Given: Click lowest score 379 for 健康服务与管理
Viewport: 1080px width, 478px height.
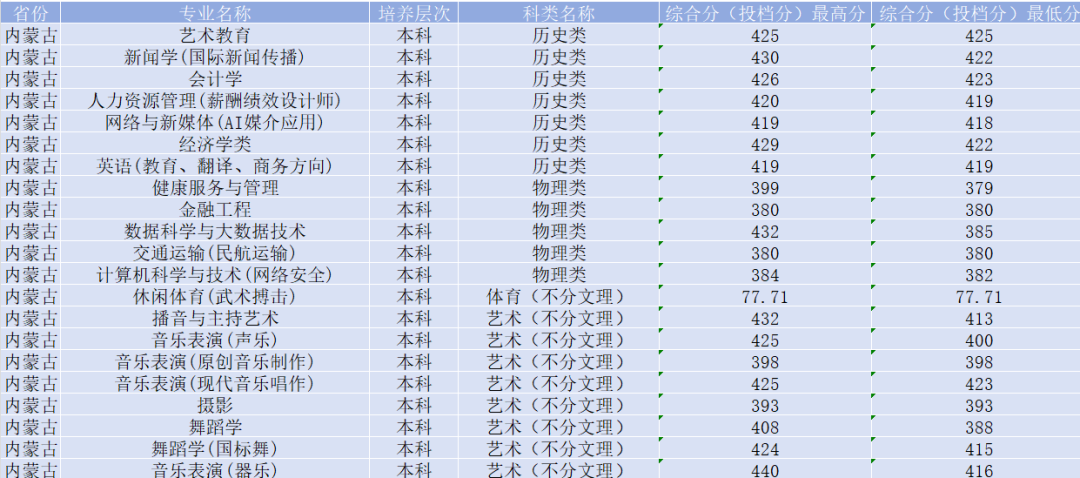Looking at the screenshot, I should [976, 187].
